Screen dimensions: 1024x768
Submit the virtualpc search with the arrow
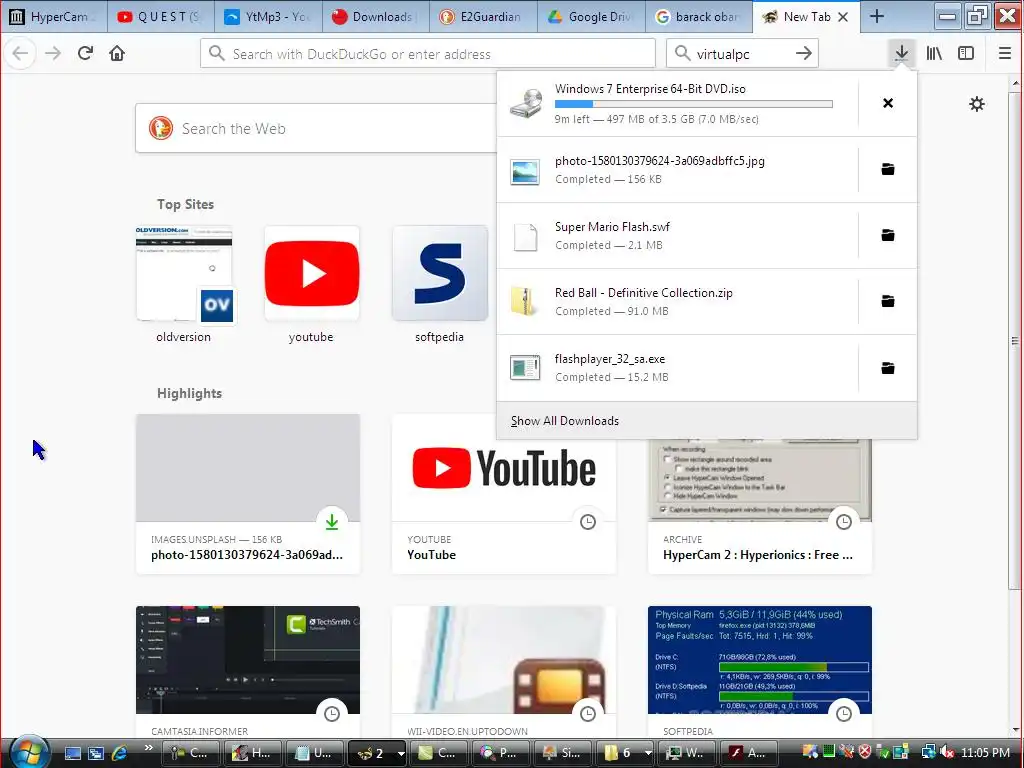tap(804, 54)
